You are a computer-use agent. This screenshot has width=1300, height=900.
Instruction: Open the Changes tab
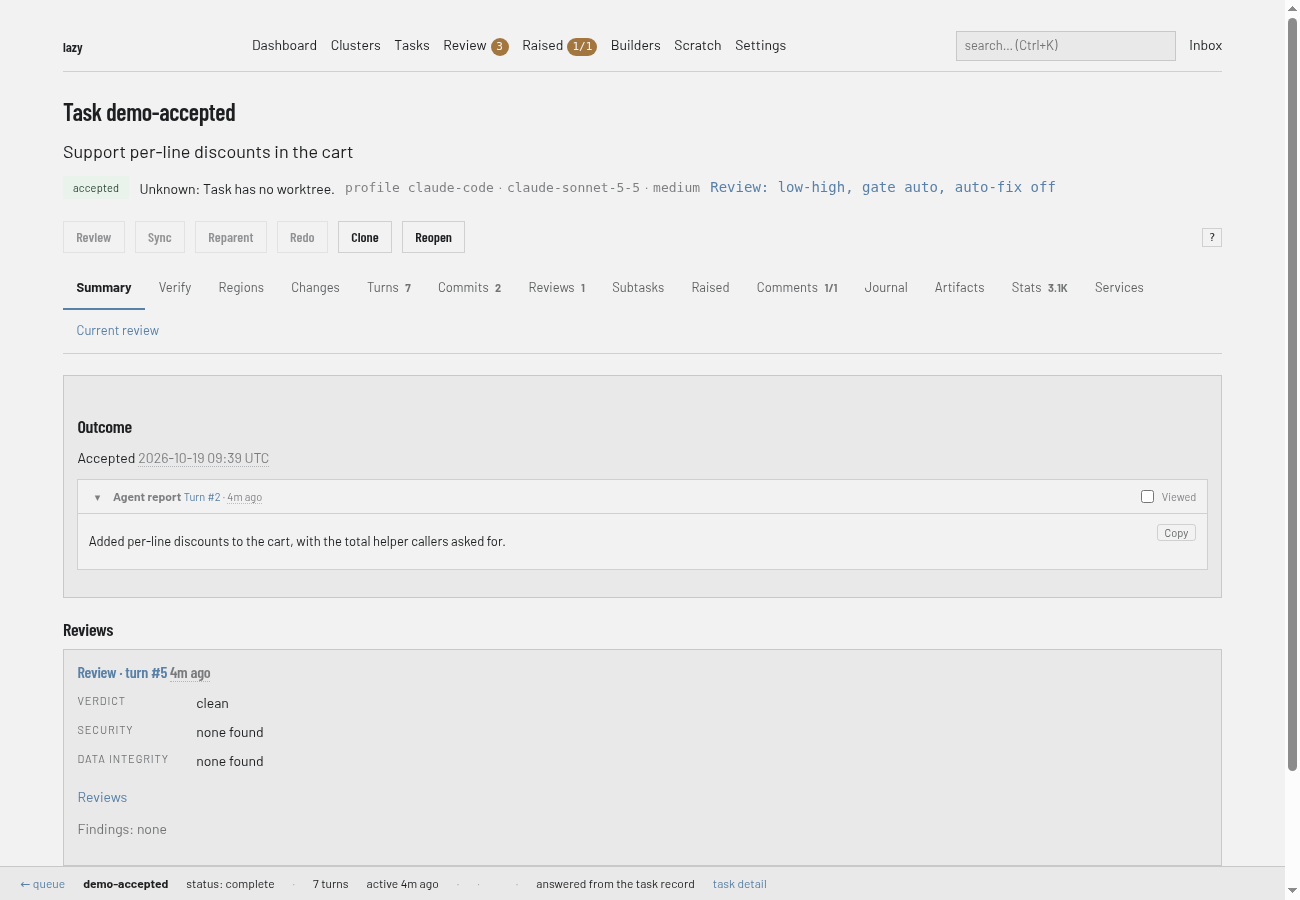315,288
